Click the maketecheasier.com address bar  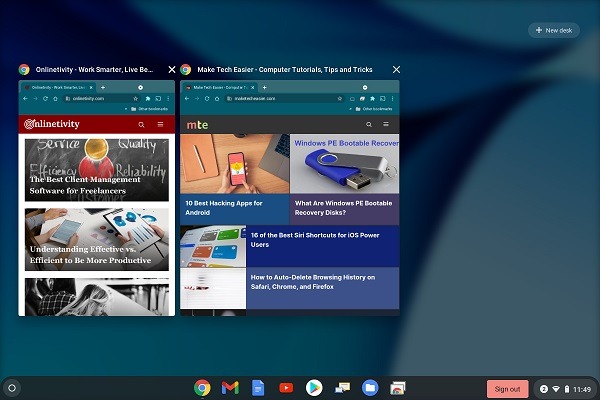pos(284,98)
